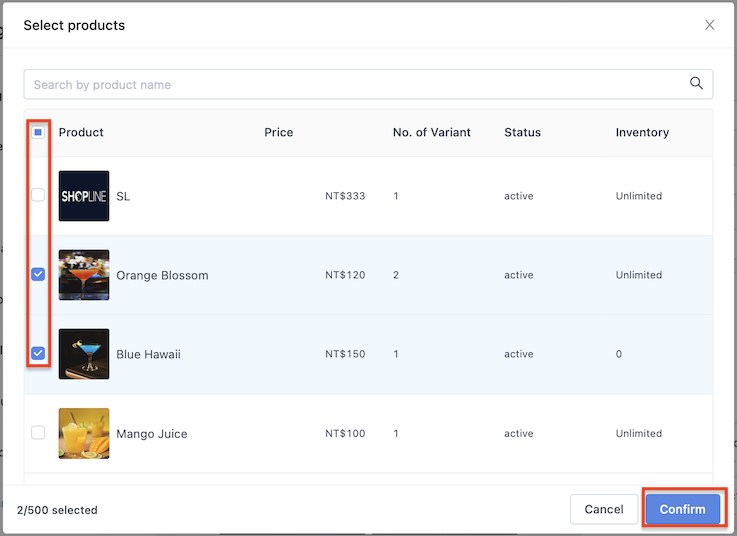The width and height of the screenshot is (737, 536).
Task: Click the Confirm button
Action: 682,509
